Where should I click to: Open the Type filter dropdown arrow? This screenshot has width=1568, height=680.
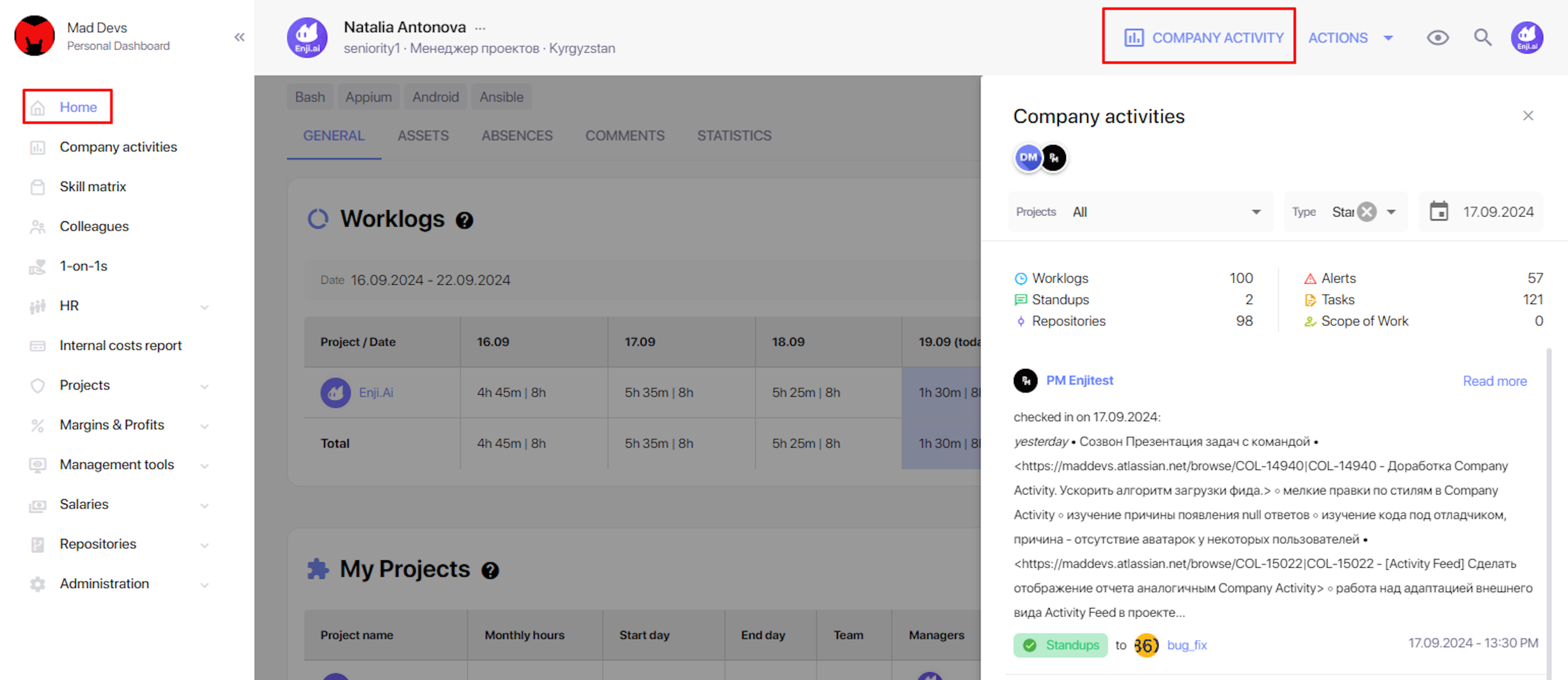pos(1391,212)
